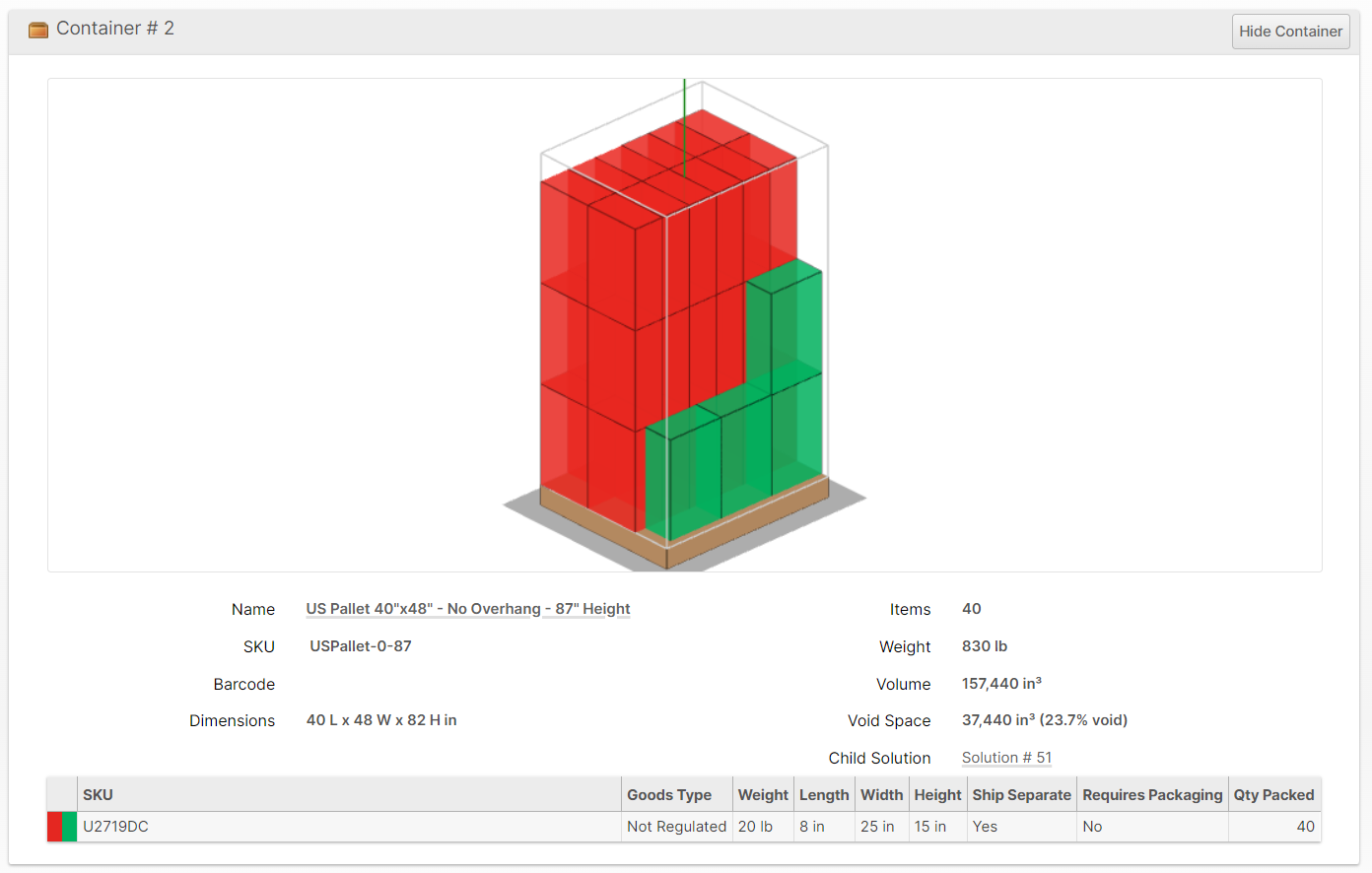Image resolution: width=1372 pixels, height=873 pixels.
Task: Click the container box icon in header
Action: (x=38, y=30)
